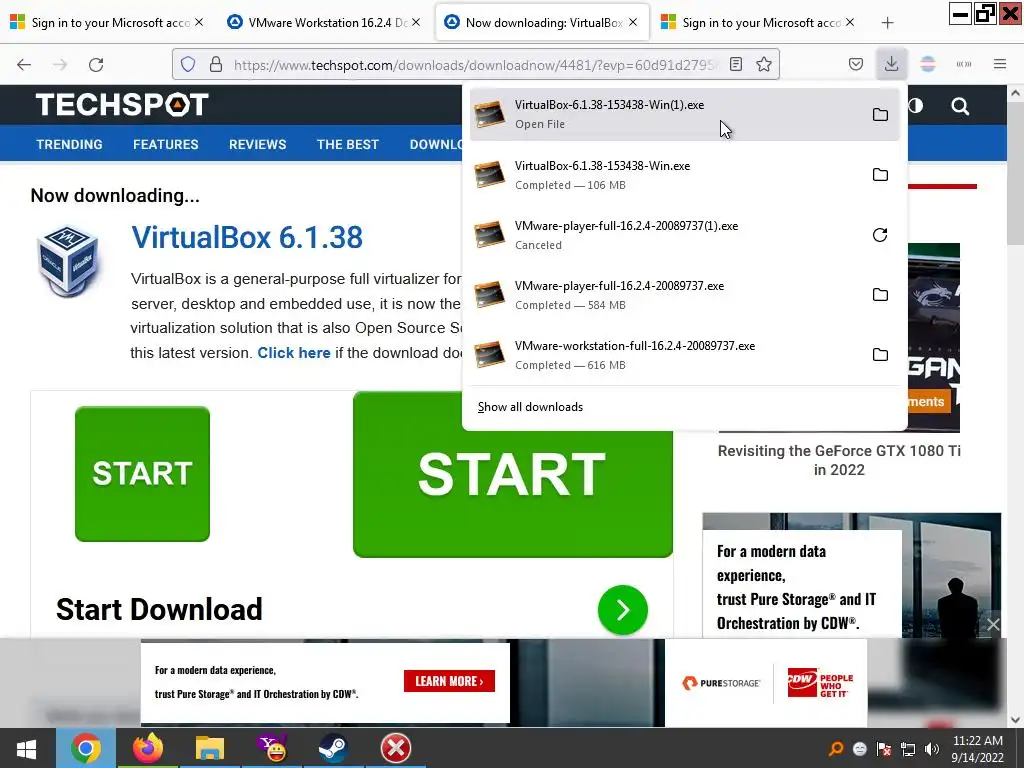Open Firefox from the taskbar
The image size is (1024, 768).
click(148, 748)
